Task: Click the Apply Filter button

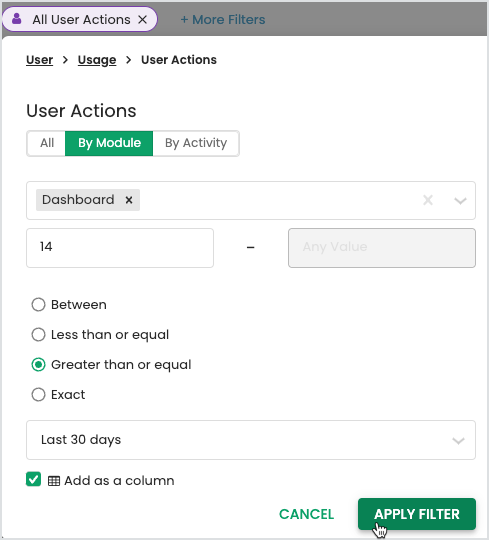Action: coord(417,514)
